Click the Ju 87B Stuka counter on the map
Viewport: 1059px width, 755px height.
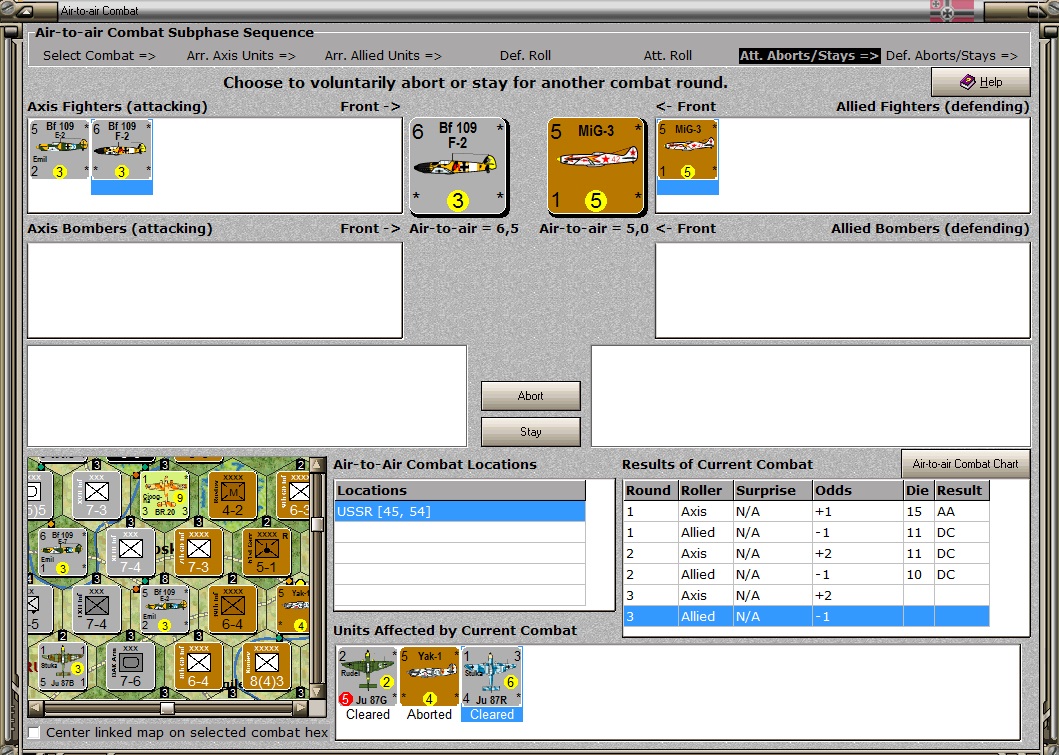(62, 667)
